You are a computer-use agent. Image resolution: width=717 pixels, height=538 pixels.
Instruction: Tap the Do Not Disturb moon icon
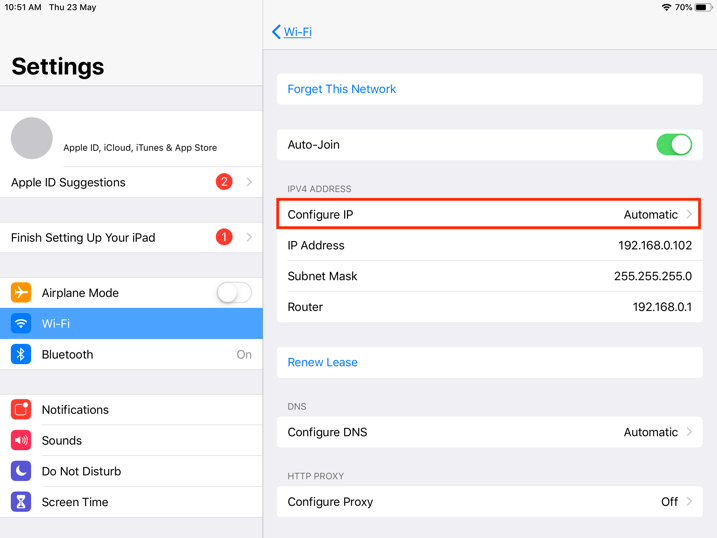point(21,471)
